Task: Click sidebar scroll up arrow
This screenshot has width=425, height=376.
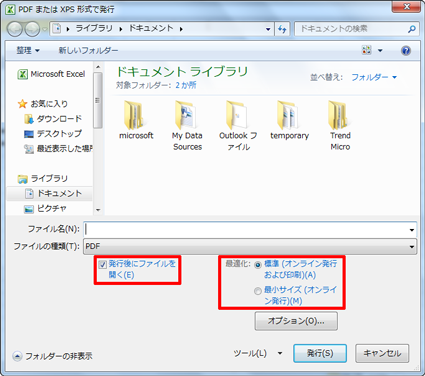Action: (98, 67)
